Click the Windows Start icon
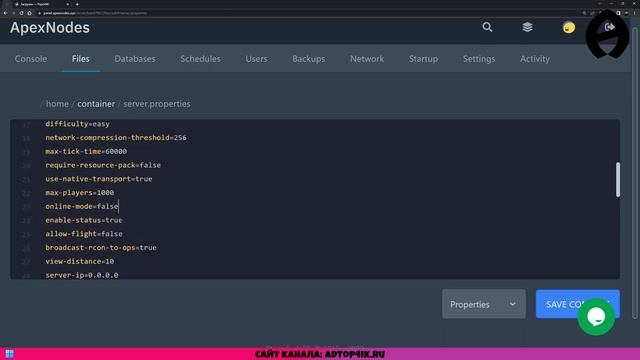This screenshot has height=360, width=640. pos(9,353)
